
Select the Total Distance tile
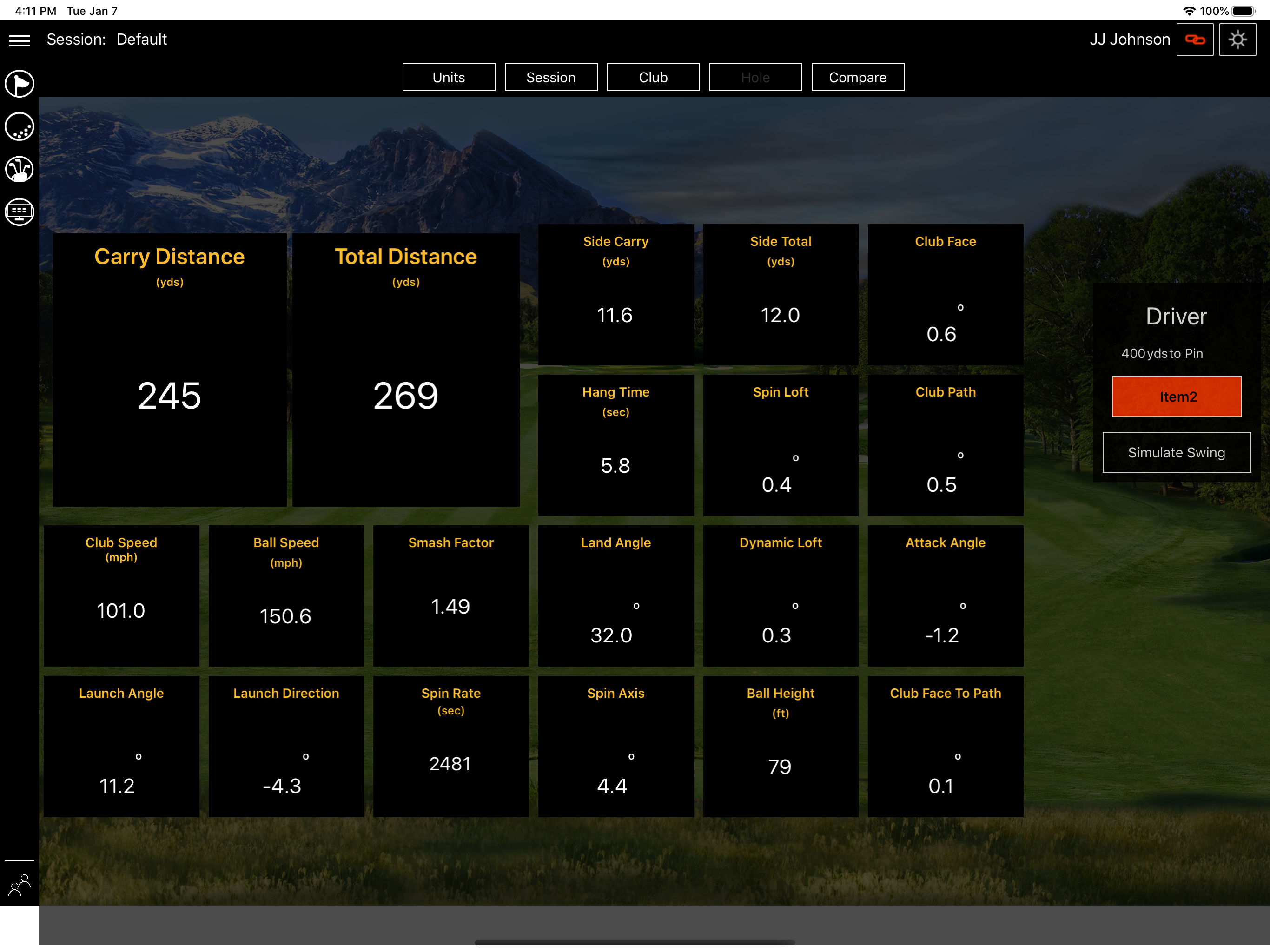405,370
